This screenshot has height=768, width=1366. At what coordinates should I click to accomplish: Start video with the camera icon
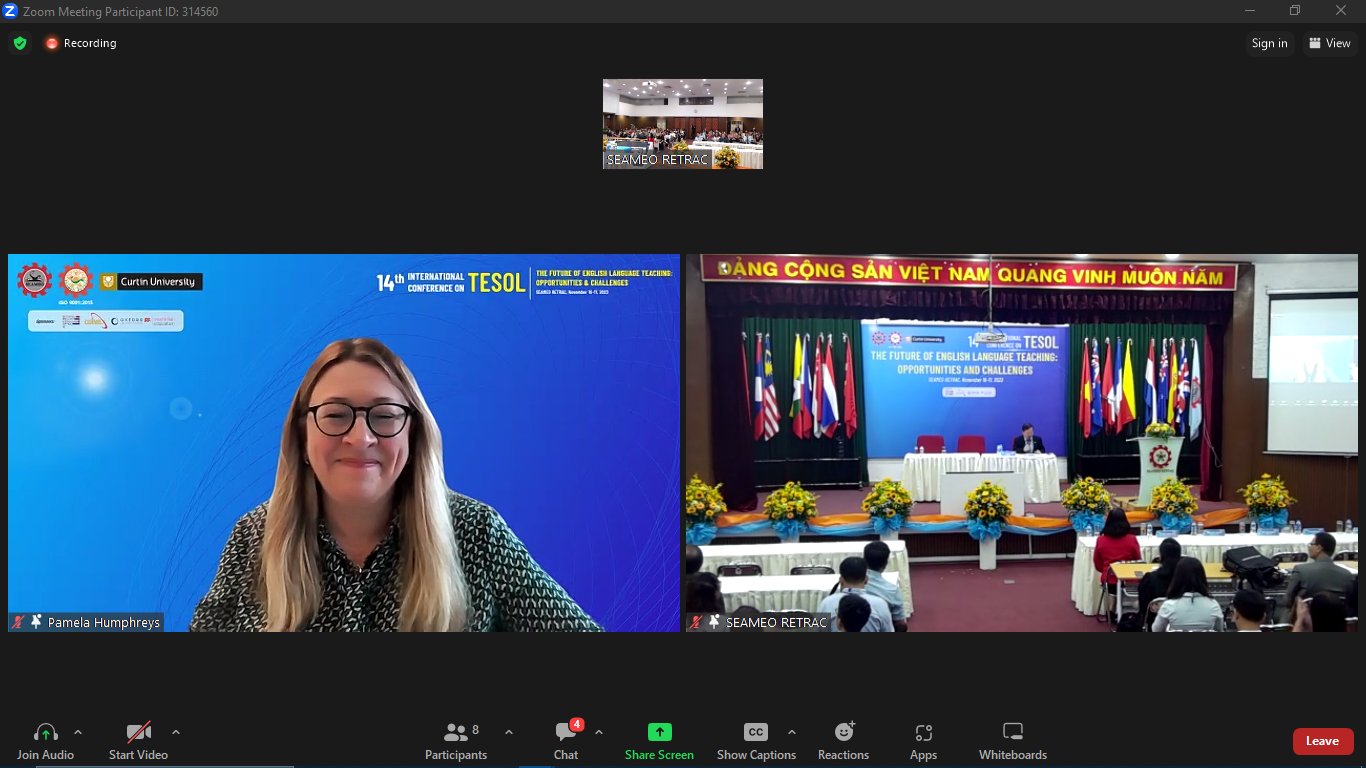pyautogui.click(x=138, y=732)
